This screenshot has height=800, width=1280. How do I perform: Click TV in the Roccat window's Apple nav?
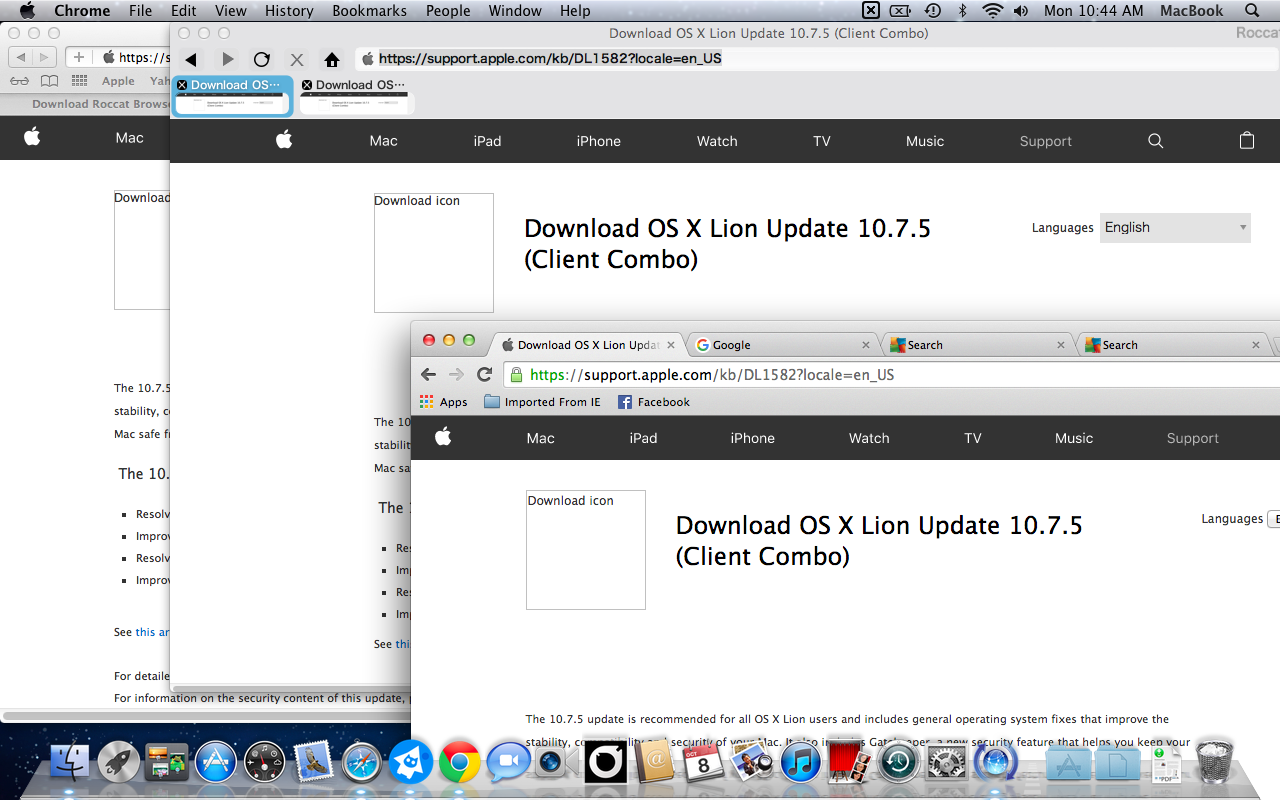click(822, 141)
